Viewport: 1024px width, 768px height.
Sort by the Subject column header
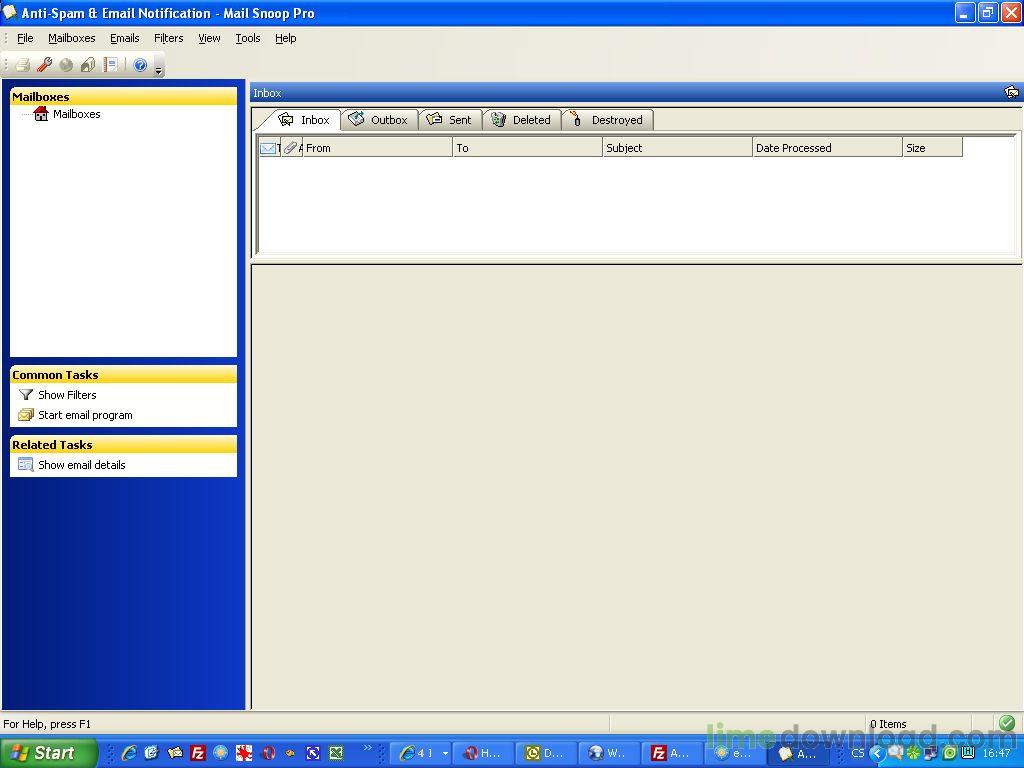[677, 148]
